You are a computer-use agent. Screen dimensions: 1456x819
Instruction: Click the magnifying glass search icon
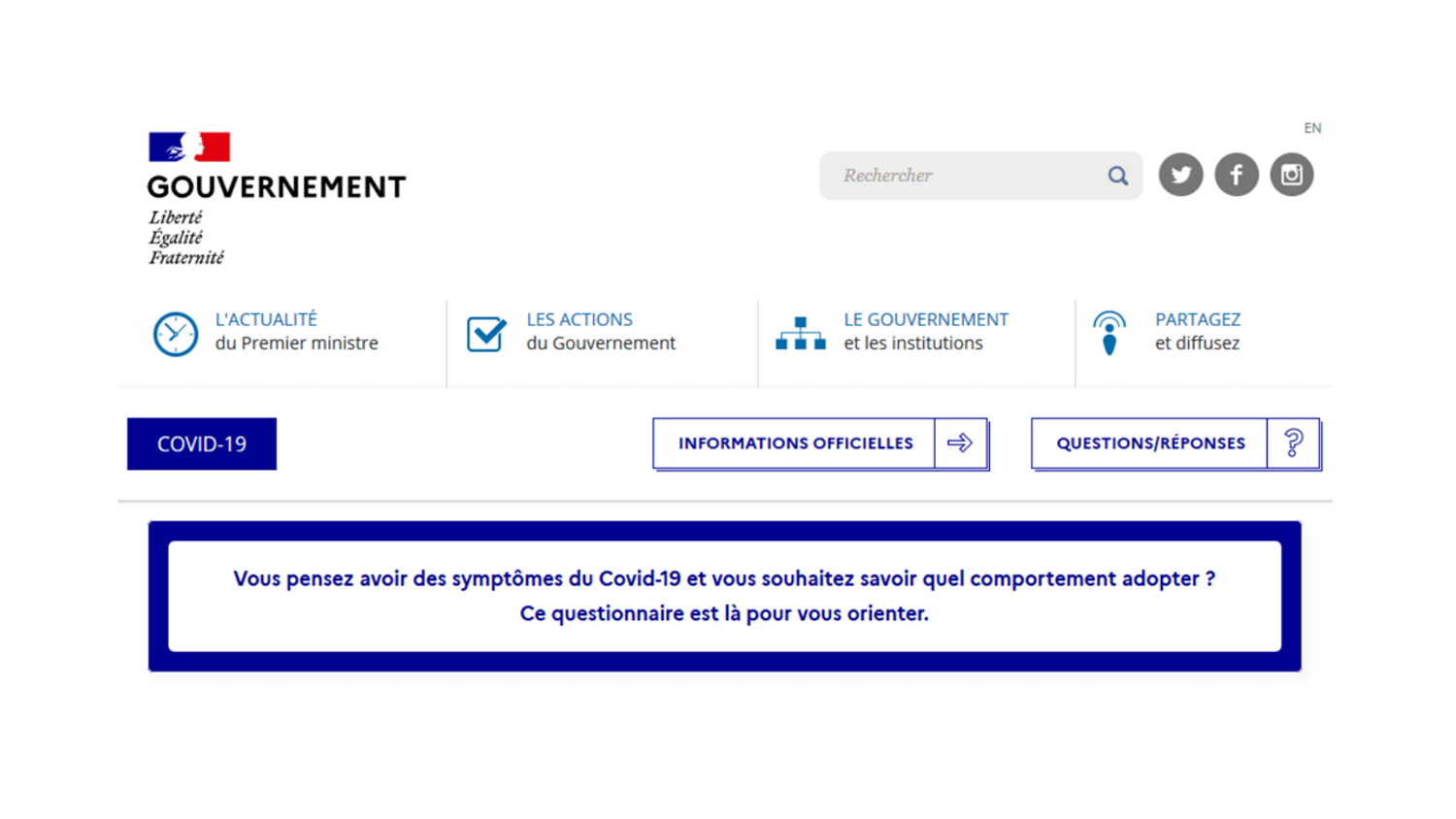[1118, 176]
